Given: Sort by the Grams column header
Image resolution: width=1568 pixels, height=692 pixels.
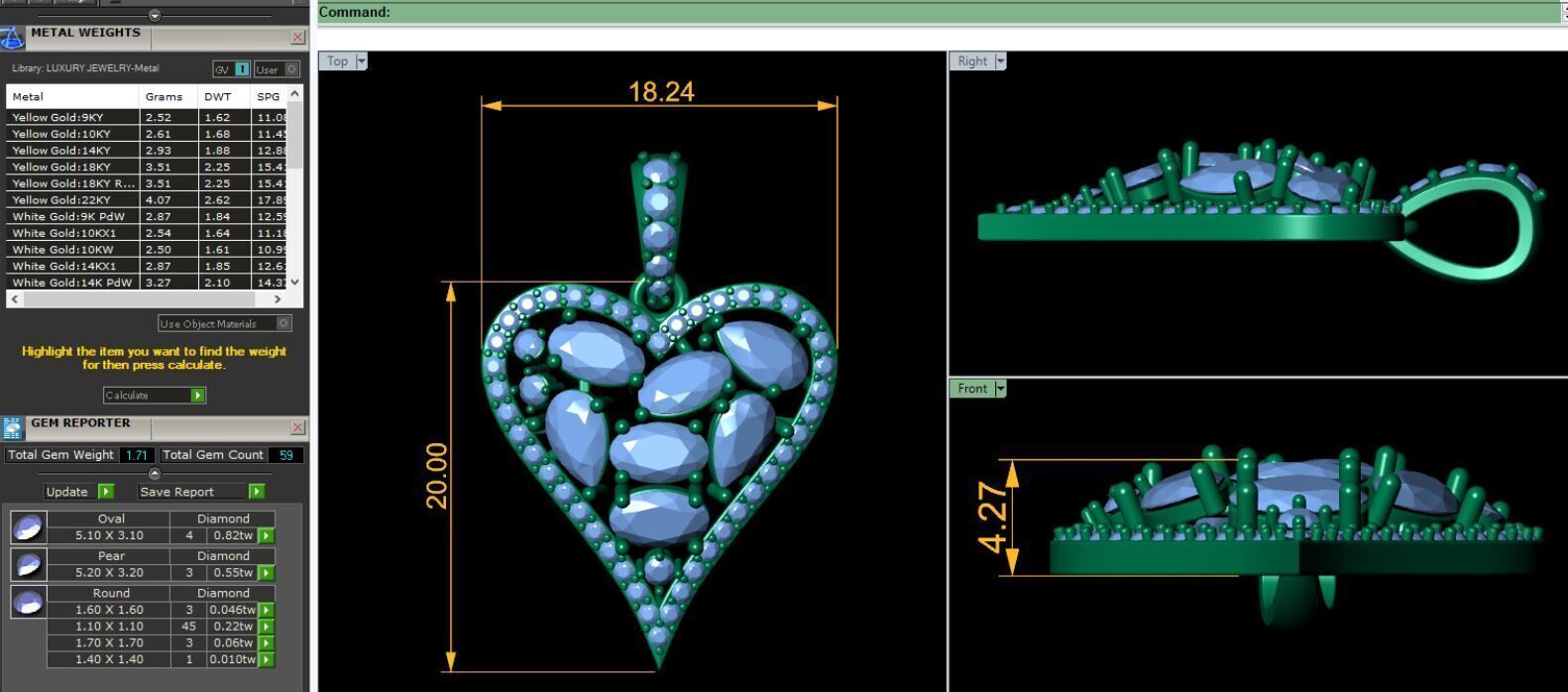Looking at the screenshot, I should click(x=168, y=96).
